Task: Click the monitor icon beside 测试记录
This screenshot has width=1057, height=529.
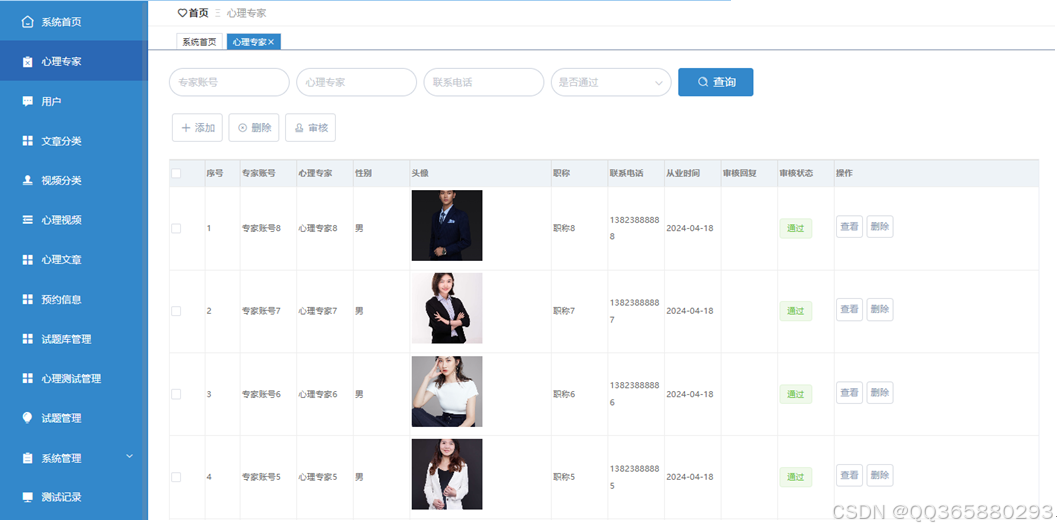Action: 27,497
